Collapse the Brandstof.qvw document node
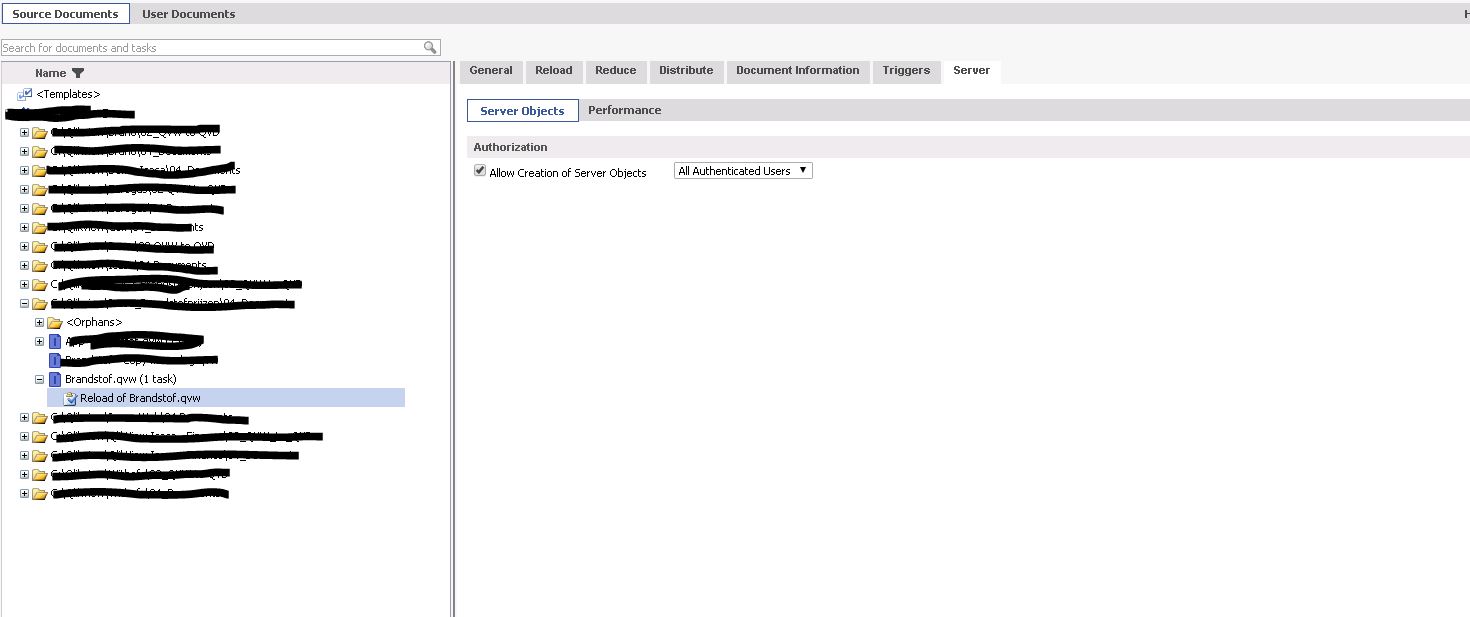The image size is (1470, 617). [40, 380]
